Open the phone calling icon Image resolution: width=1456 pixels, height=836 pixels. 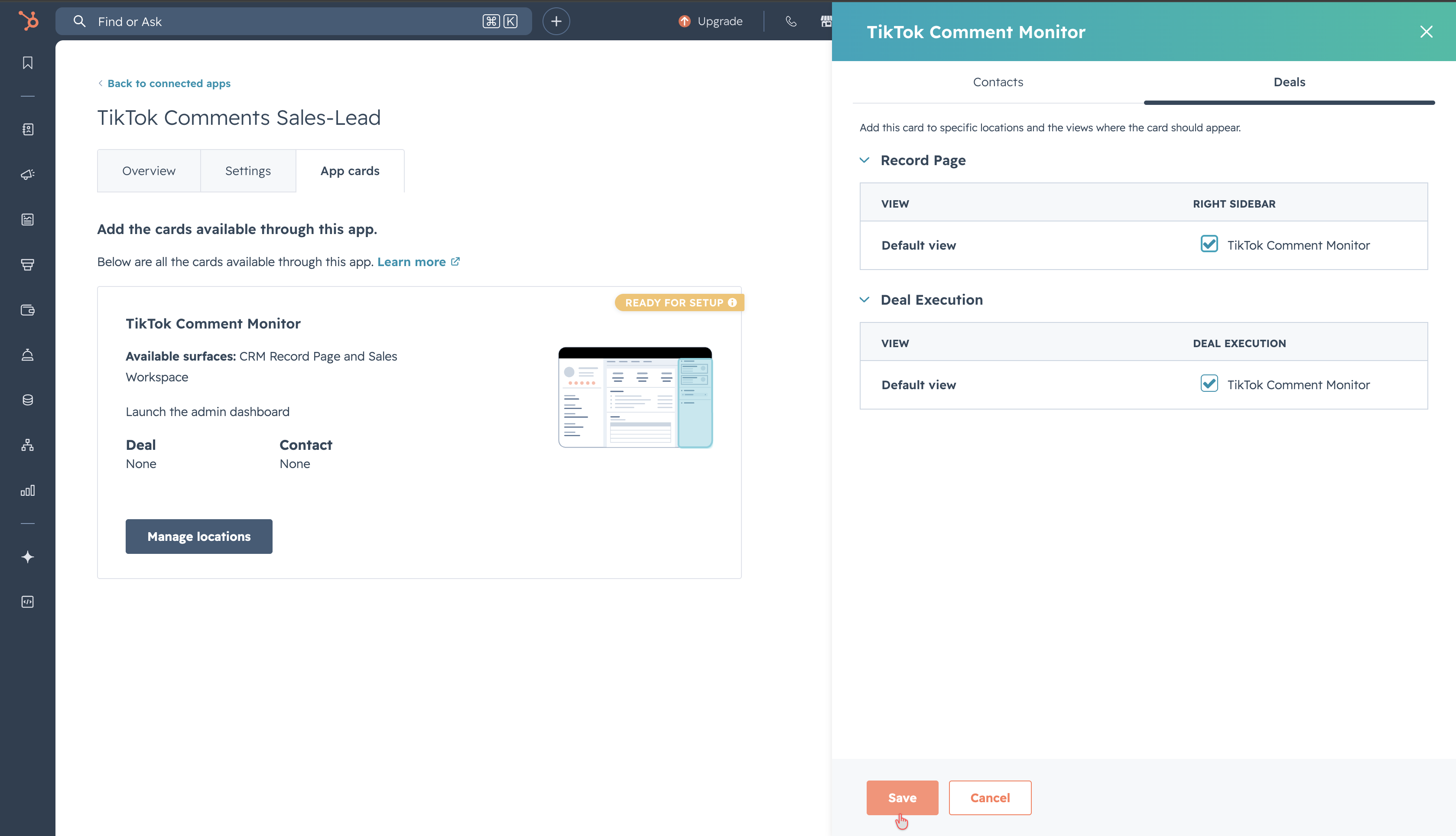click(790, 21)
